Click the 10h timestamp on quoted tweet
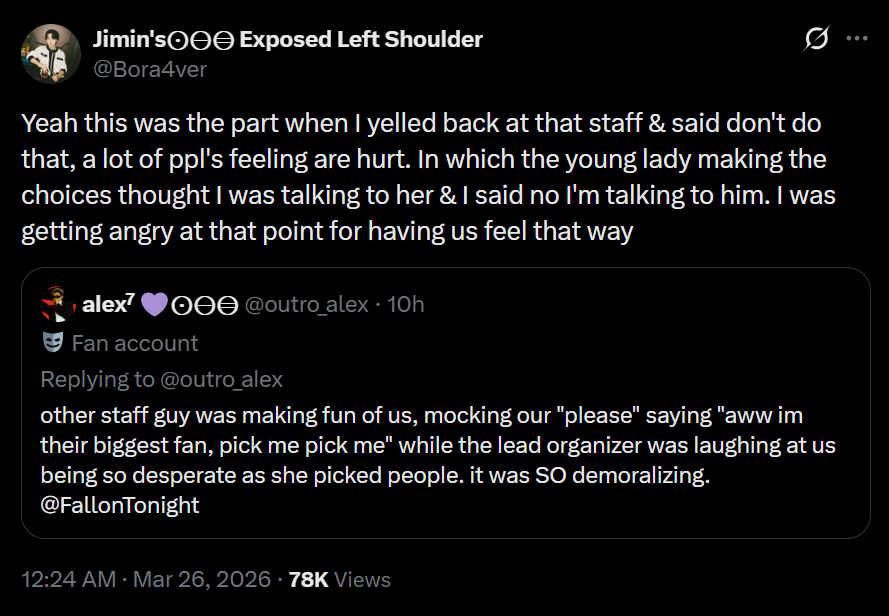The image size is (889, 616). 405,304
